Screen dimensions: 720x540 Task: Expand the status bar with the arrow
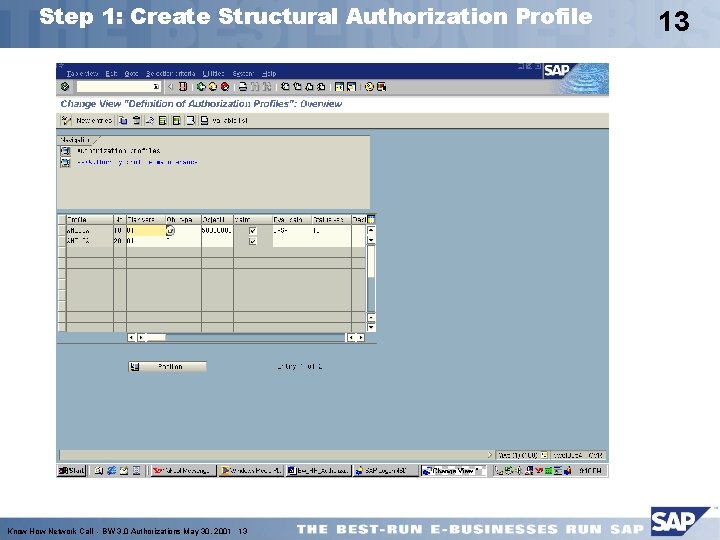(489, 455)
